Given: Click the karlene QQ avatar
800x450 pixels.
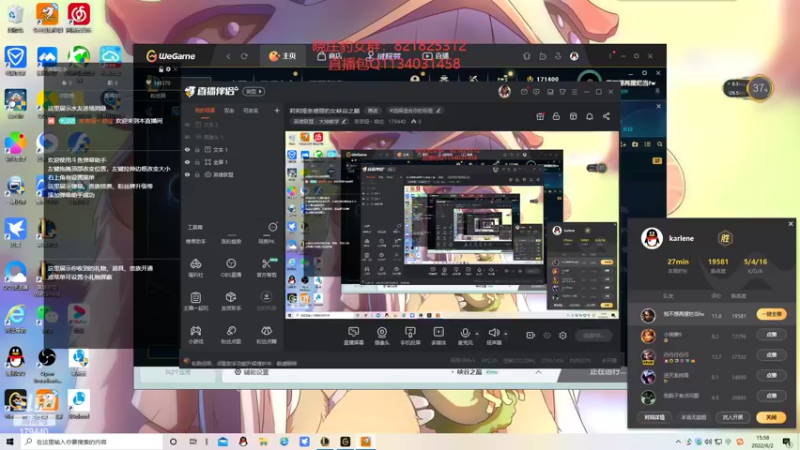Looking at the screenshot, I should pyautogui.click(x=652, y=238).
